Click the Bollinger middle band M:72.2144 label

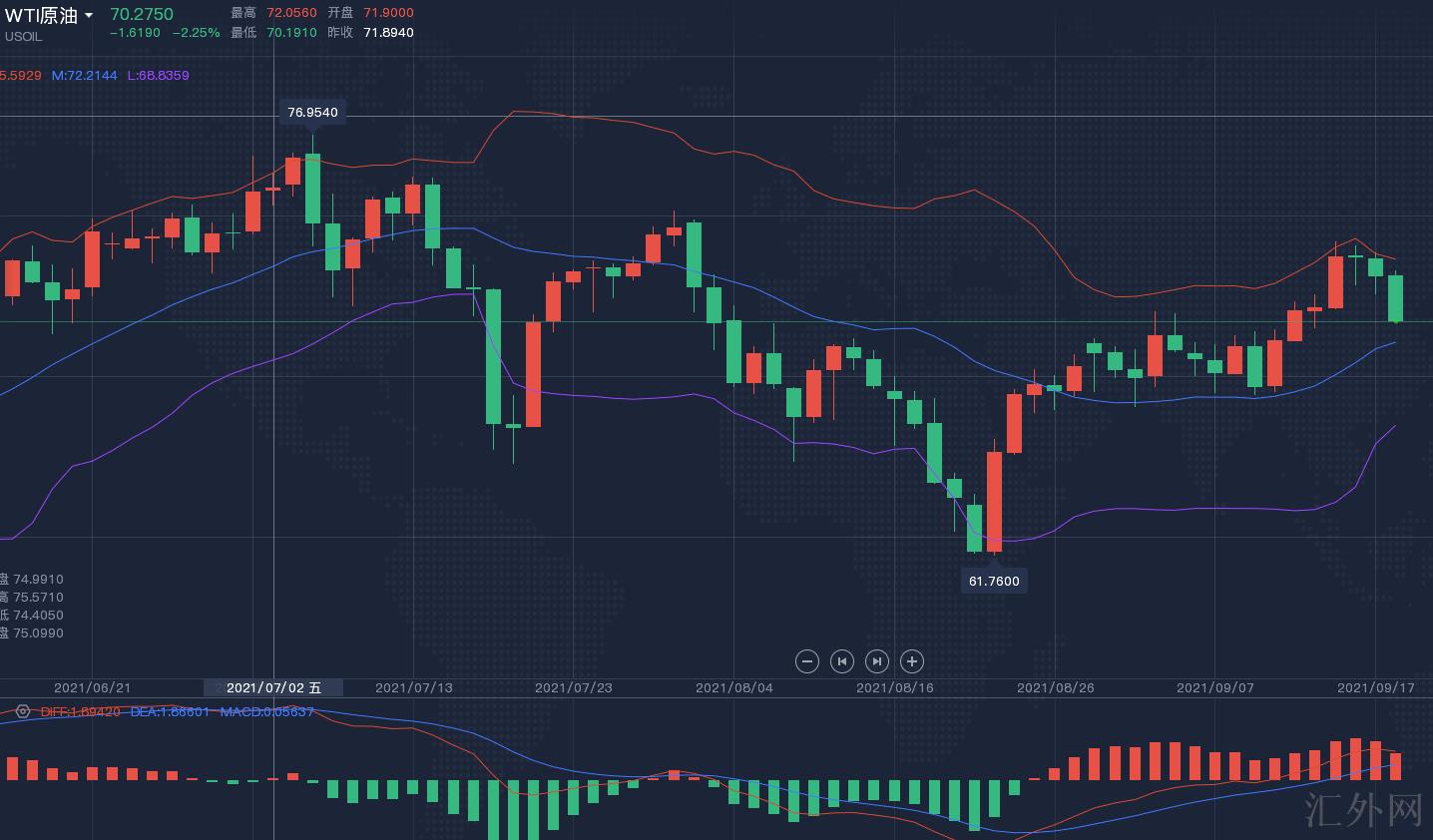(x=84, y=75)
